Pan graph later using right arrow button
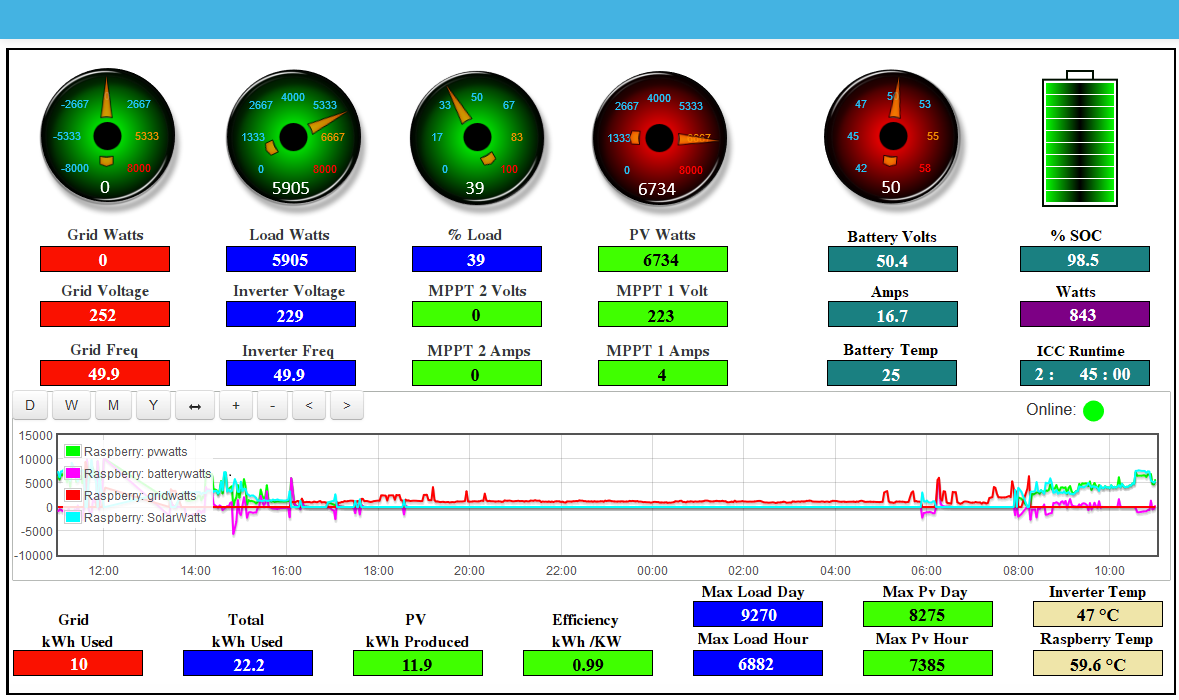Image resolution: width=1179 pixels, height=700 pixels. (346, 406)
